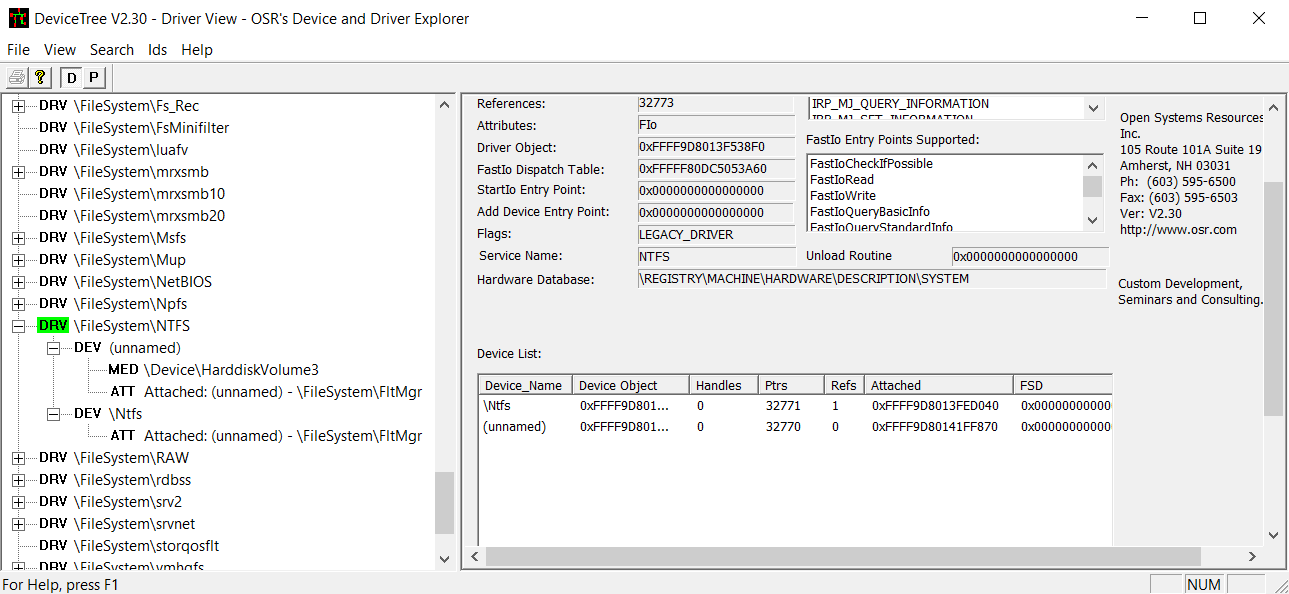Click the FSD column header
The width and height of the screenshot is (1289, 594).
pyautogui.click(x=1063, y=385)
